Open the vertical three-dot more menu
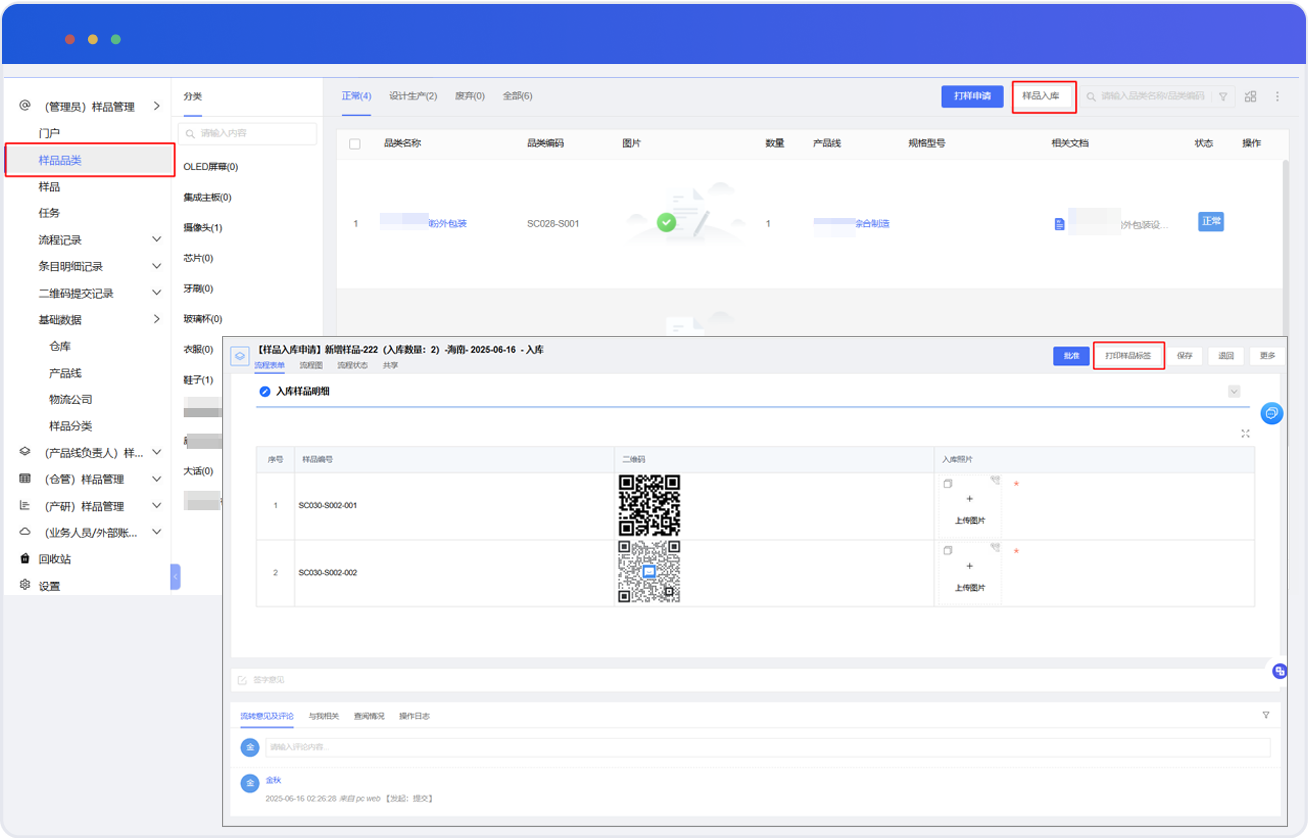This screenshot has height=838, width=1308. pos(1277,96)
